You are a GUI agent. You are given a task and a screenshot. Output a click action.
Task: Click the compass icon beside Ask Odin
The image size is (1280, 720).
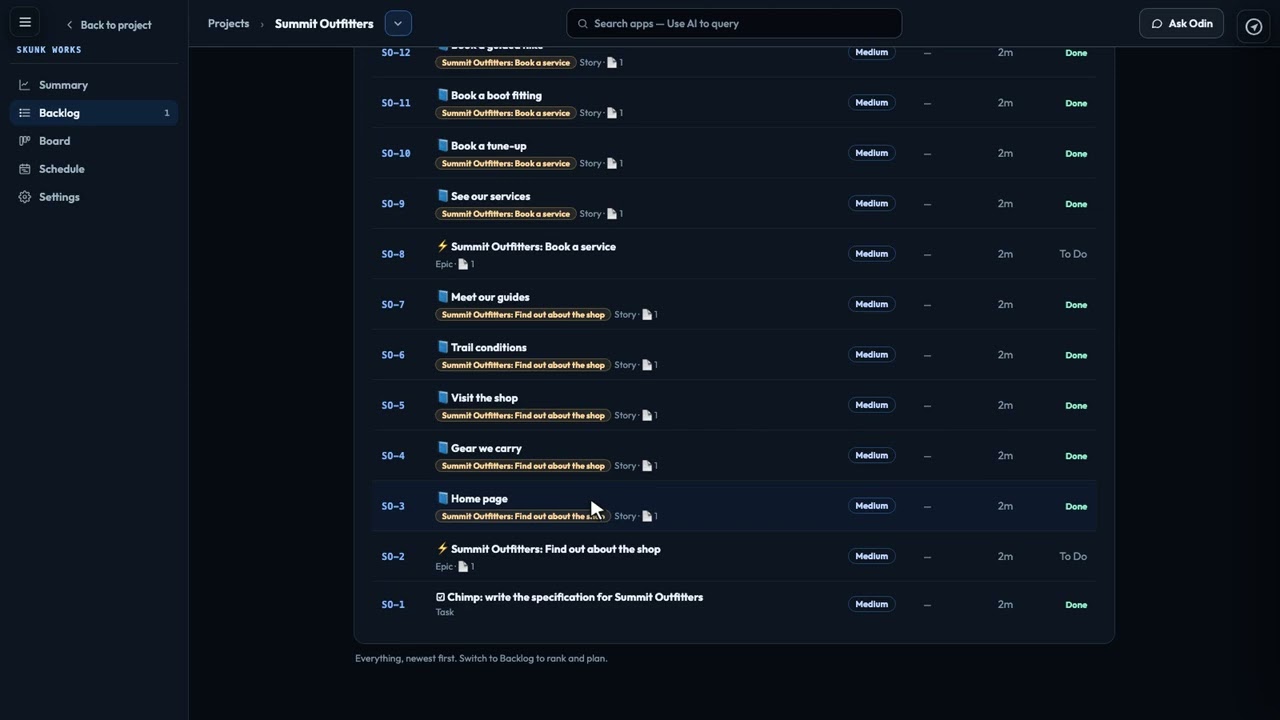pos(1254,26)
